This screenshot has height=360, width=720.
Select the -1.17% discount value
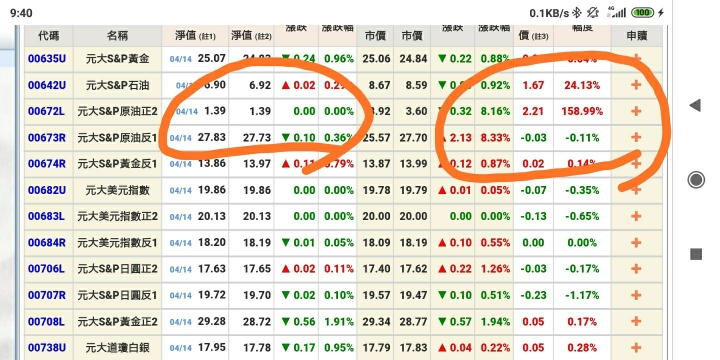(582, 295)
